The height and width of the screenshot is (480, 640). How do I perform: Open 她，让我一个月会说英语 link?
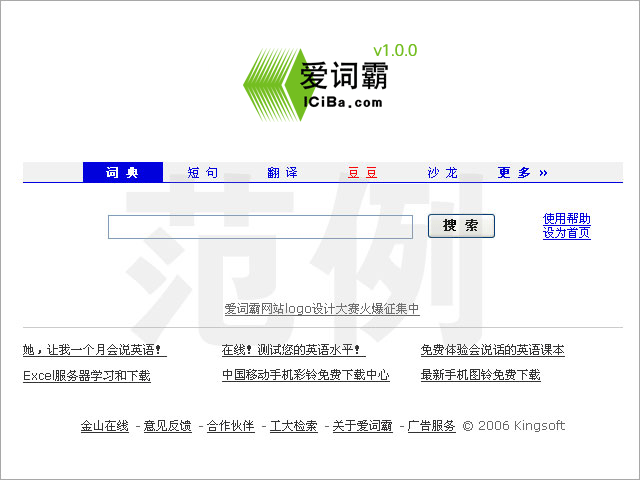tap(95, 350)
